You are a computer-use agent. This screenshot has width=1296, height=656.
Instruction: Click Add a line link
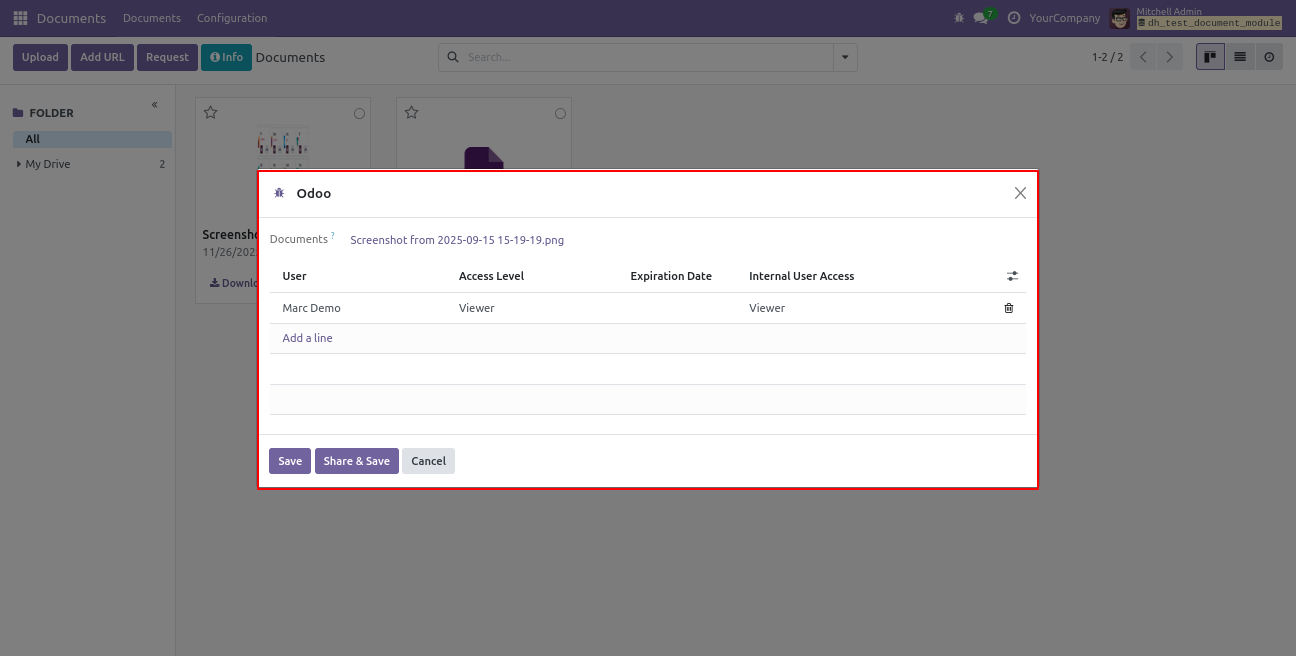(x=307, y=338)
